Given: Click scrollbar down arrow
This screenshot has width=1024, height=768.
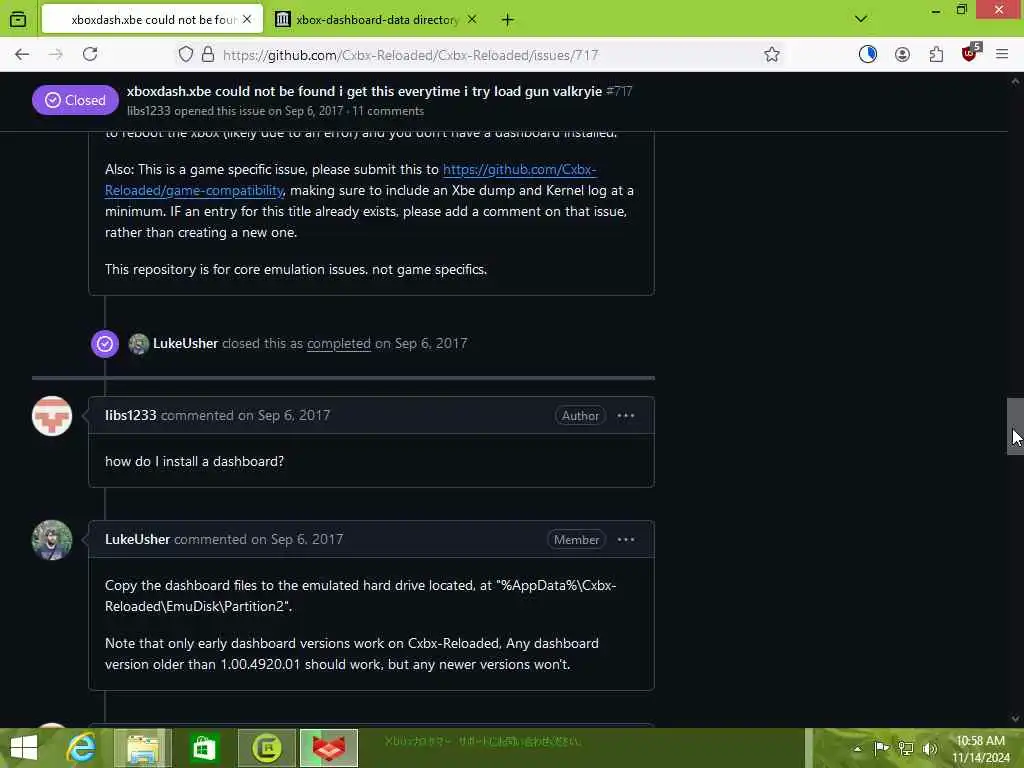Looking at the screenshot, I should pos(1015,718).
